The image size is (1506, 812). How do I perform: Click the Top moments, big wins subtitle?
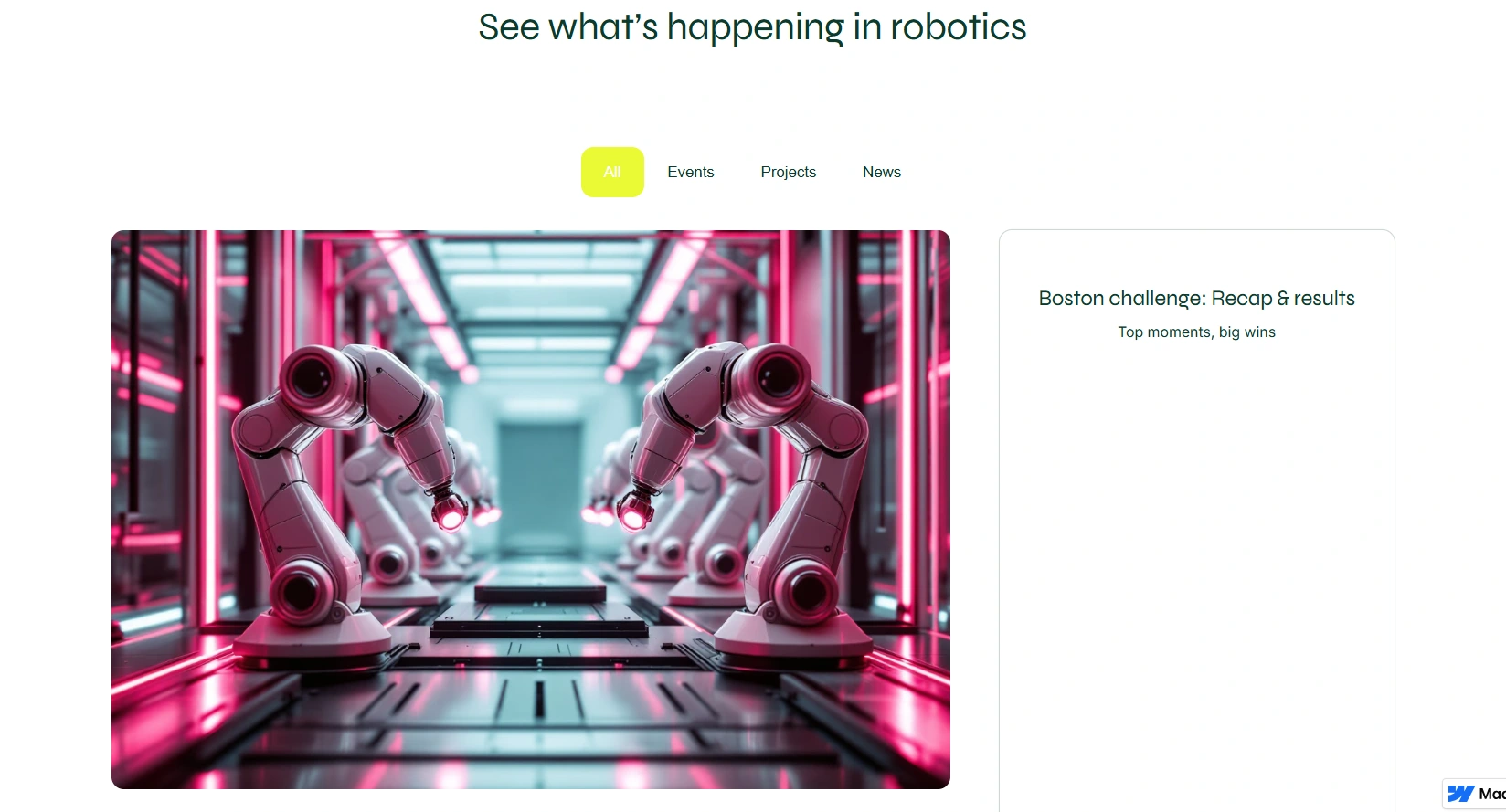click(x=1196, y=332)
